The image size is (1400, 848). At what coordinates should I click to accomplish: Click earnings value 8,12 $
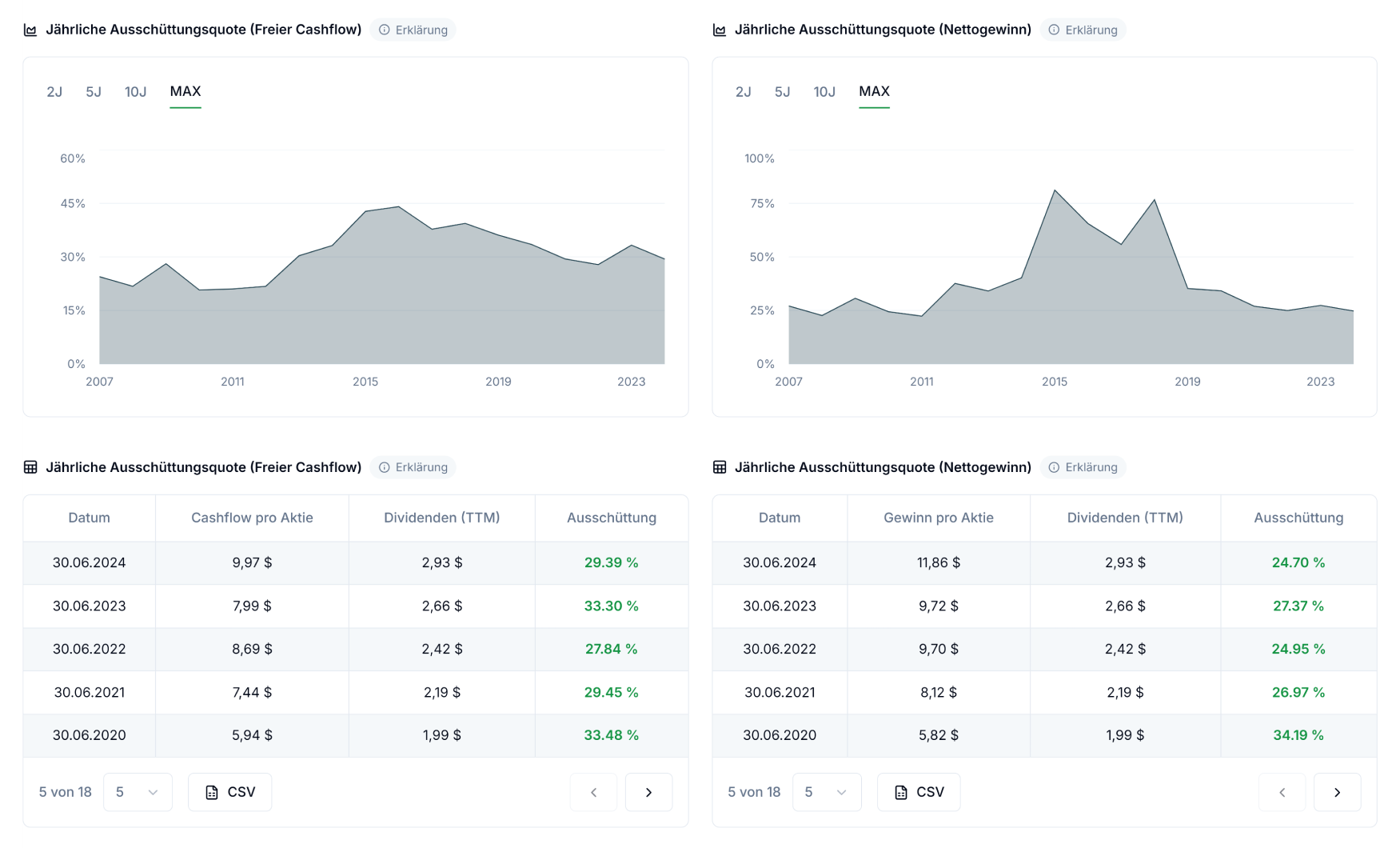(x=939, y=692)
